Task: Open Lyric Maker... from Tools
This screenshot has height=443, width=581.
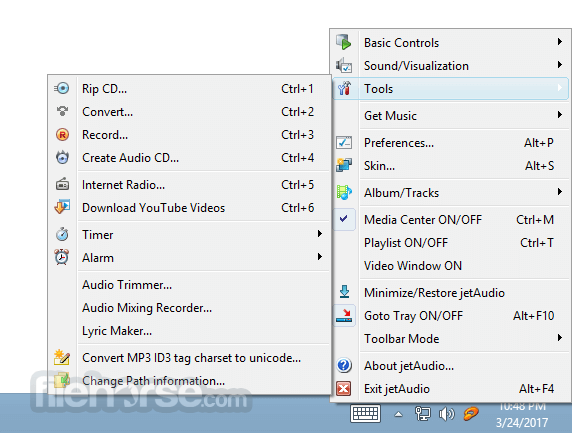Action: tap(189, 331)
